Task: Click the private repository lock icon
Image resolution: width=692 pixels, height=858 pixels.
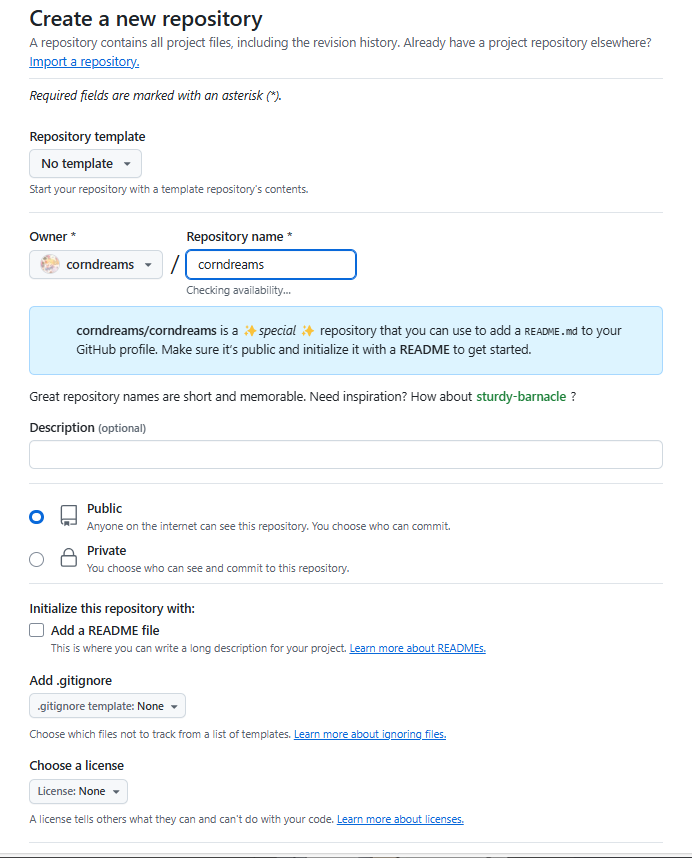Action: coord(68,559)
